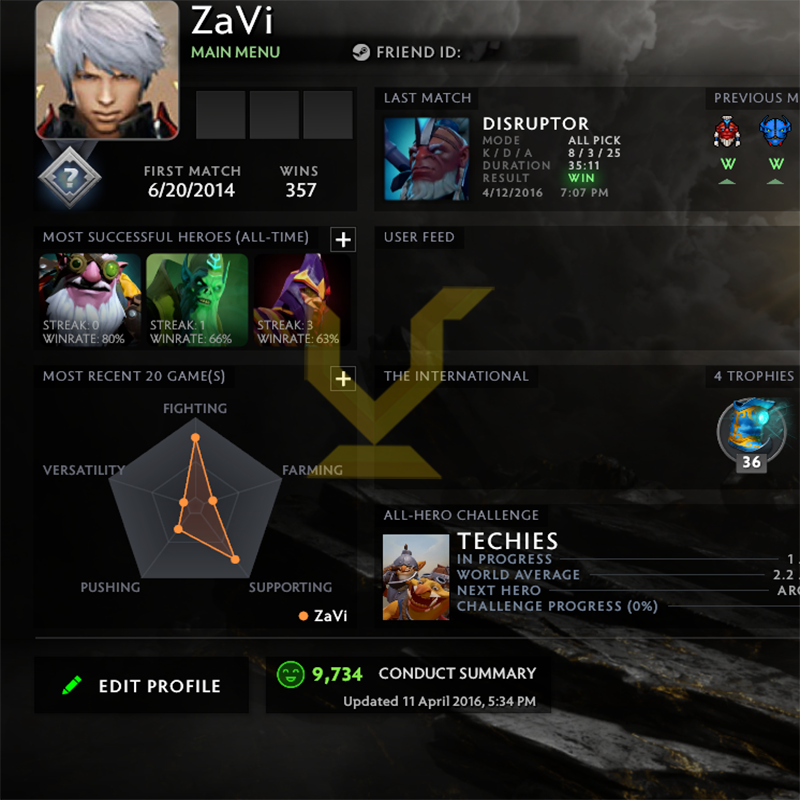Click the unranked medal question mark badge
The height and width of the screenshot is (800, 800).
70,178
